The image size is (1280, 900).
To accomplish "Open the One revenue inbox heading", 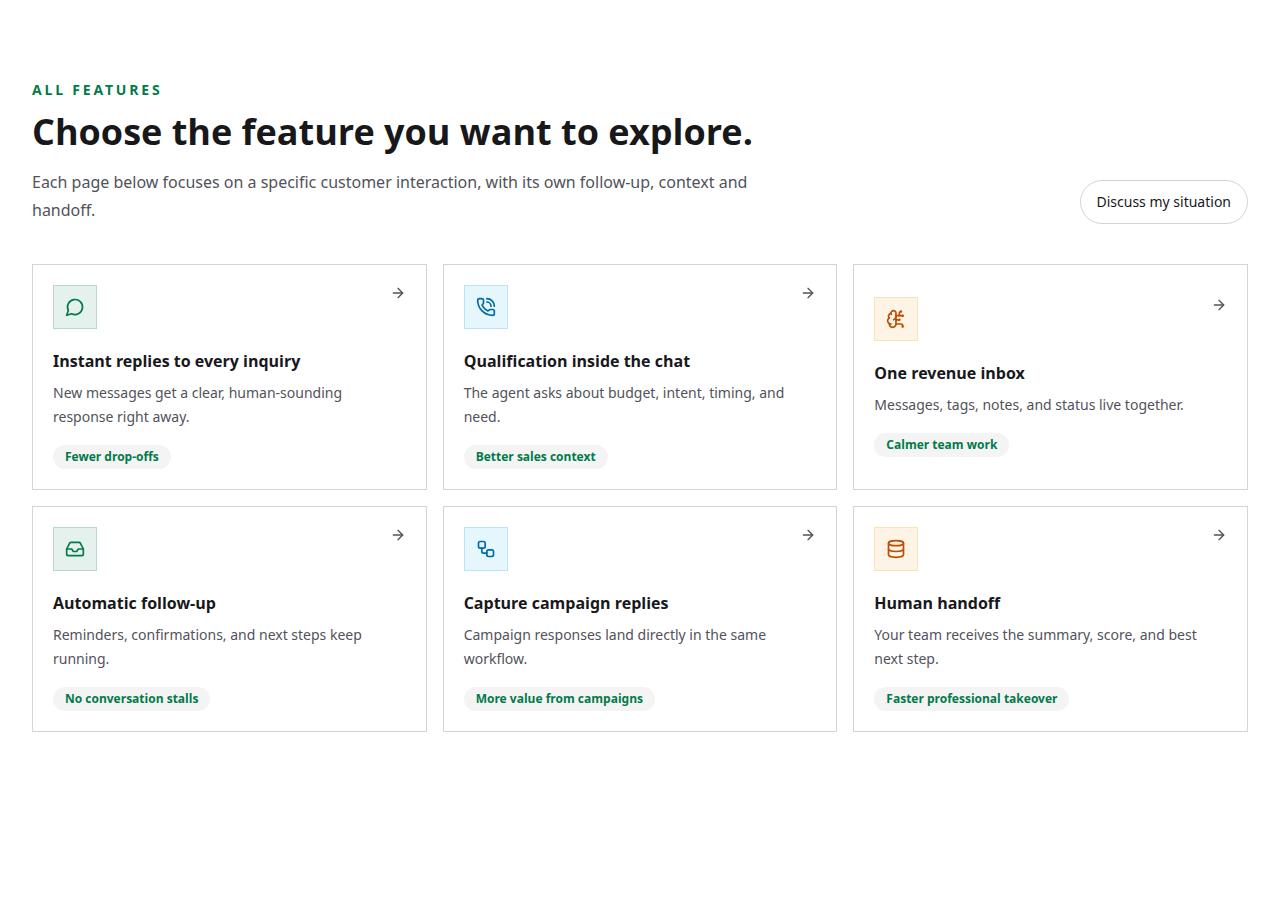I will pyautogui.click(x=949, y=373).
